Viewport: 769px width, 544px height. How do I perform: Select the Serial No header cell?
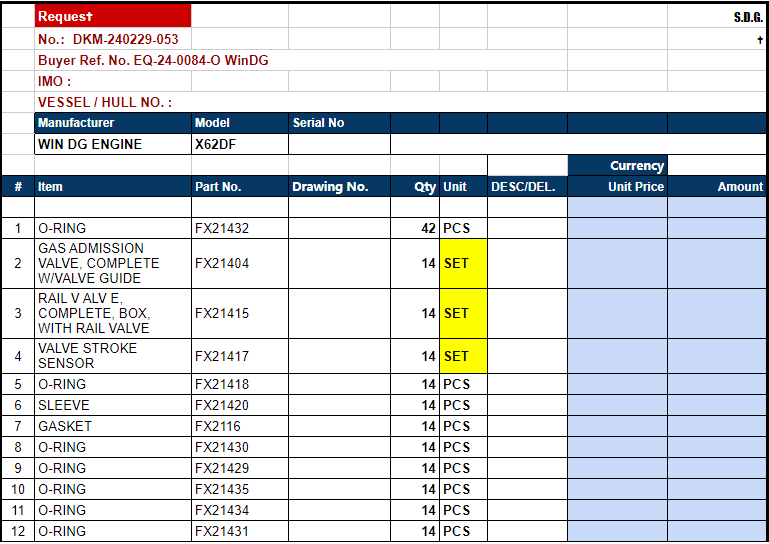(339, 123)
